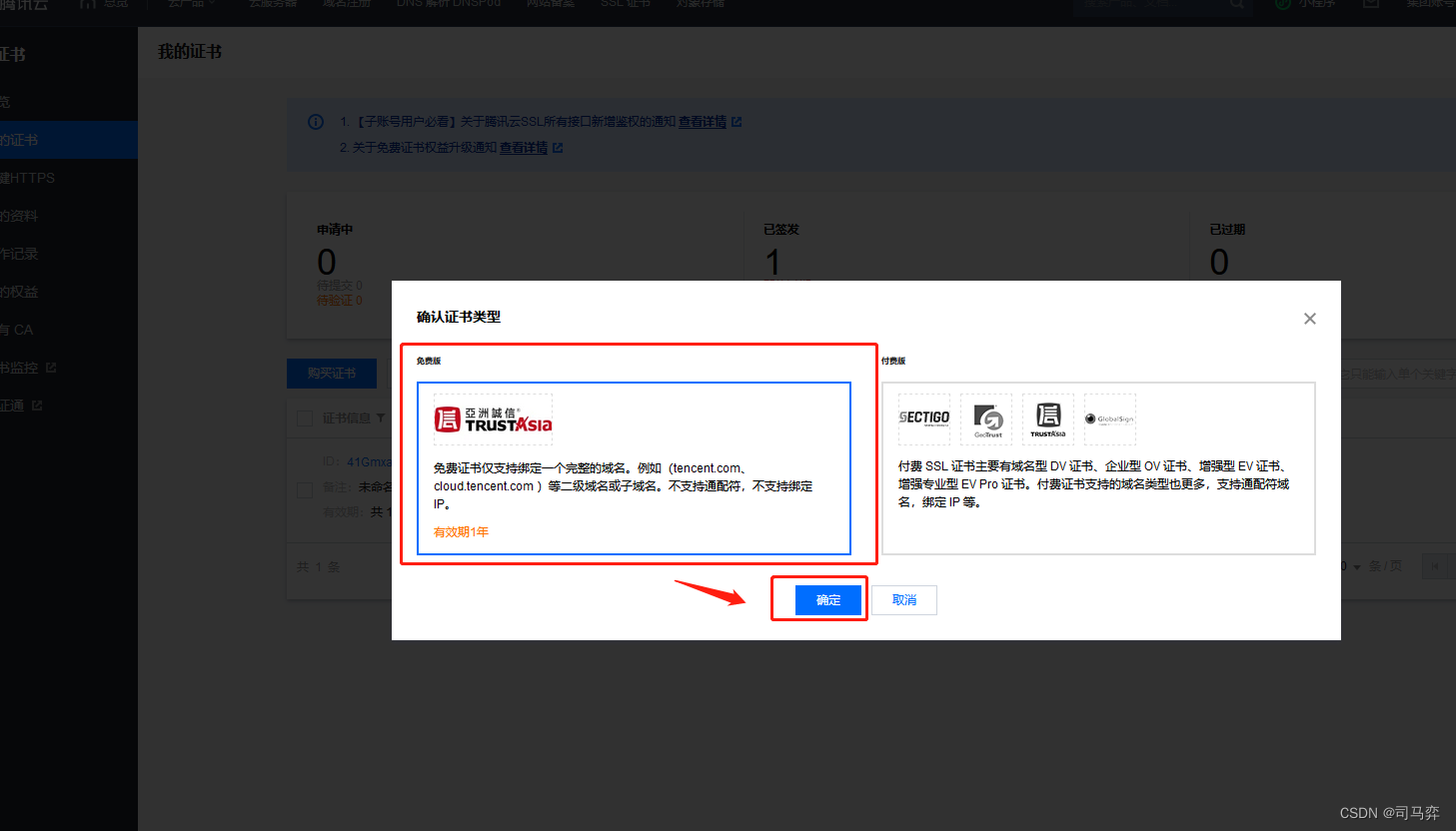Click the 申请中 count 0
This screenshot has width=1456, height=831.
(x=327, y=262)
